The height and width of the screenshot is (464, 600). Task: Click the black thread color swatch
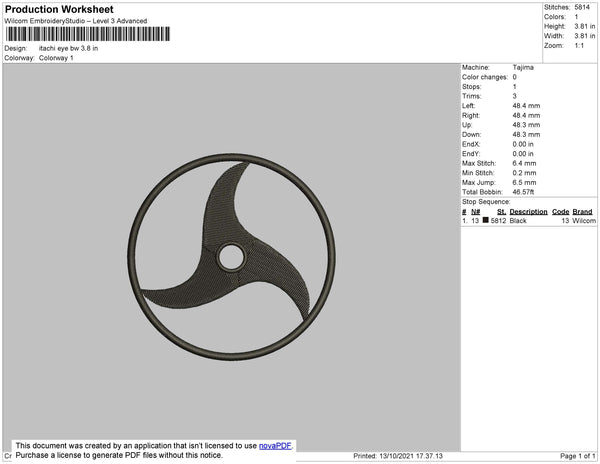pos(486,220)
